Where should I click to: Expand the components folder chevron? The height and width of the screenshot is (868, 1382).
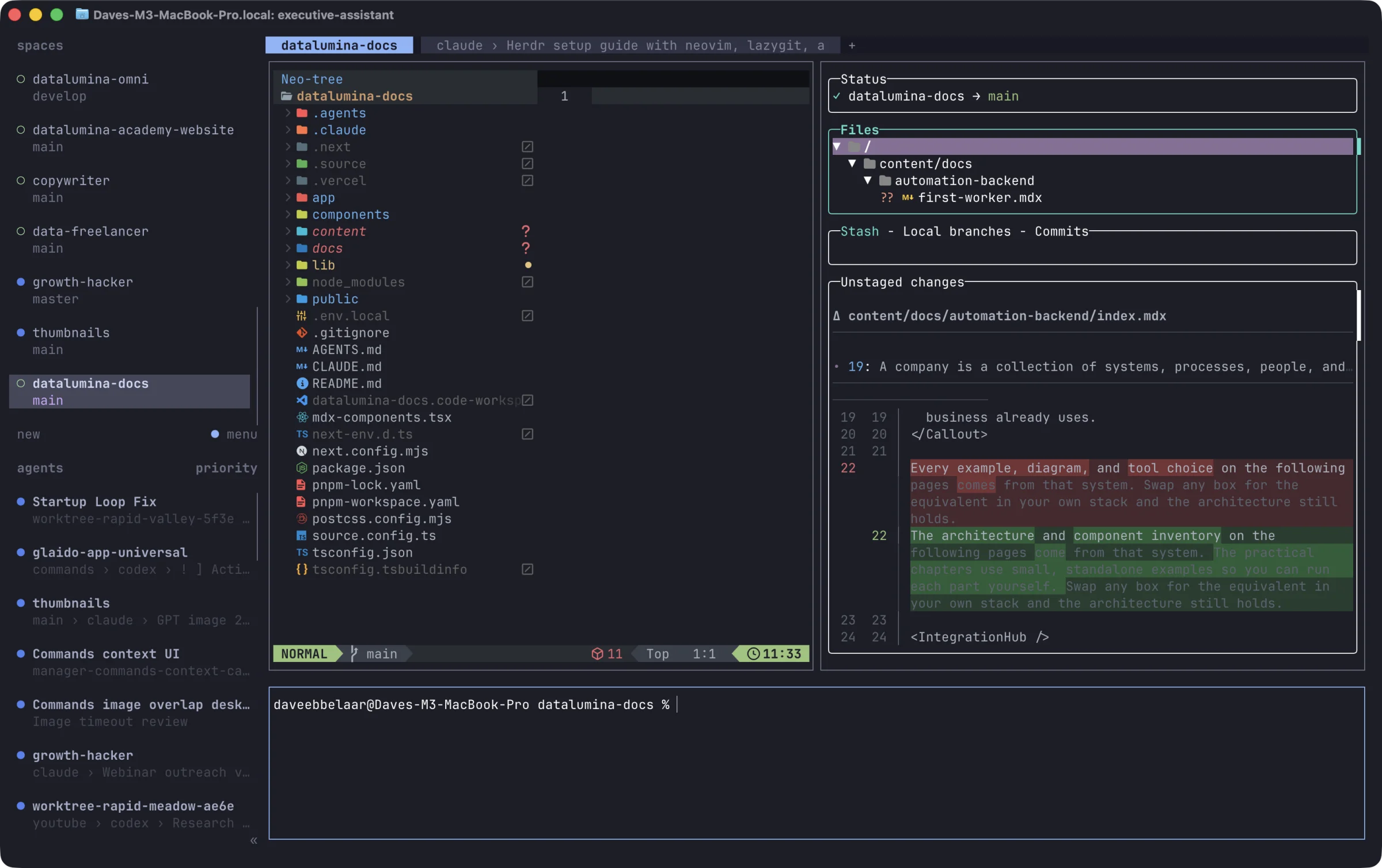coord(288,214)
